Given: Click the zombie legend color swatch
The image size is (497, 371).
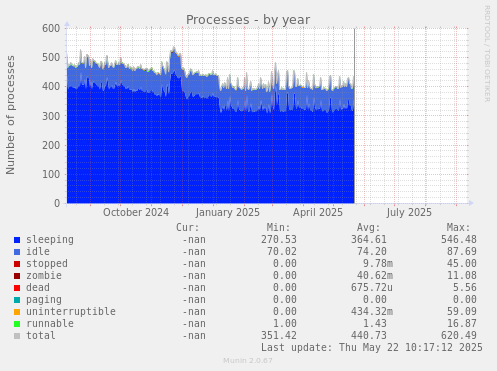Looking at the screenshot, I should click(17, 276).
